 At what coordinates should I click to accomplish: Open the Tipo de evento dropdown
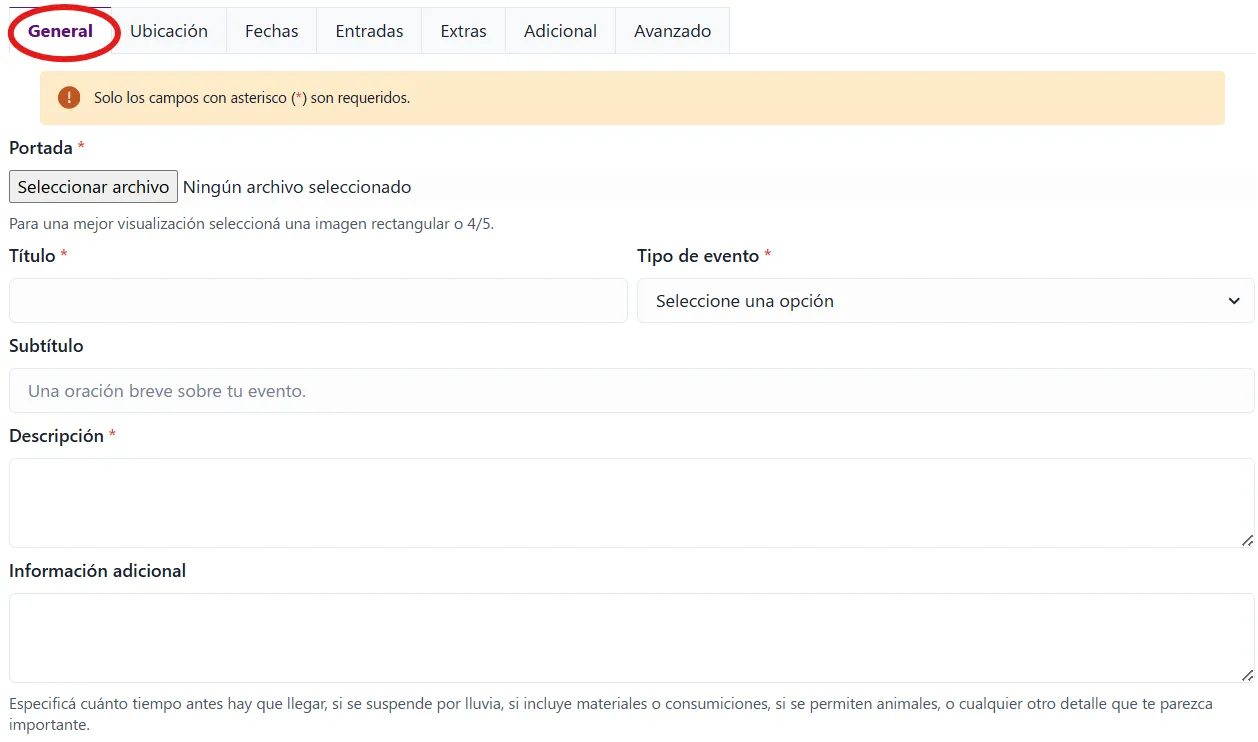[945, 301]
